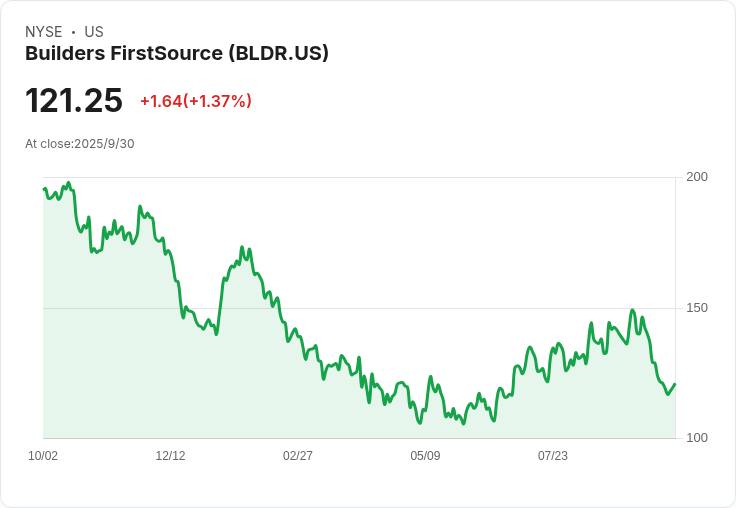Click the 05/09 date axis label

(x=425, y=455)
